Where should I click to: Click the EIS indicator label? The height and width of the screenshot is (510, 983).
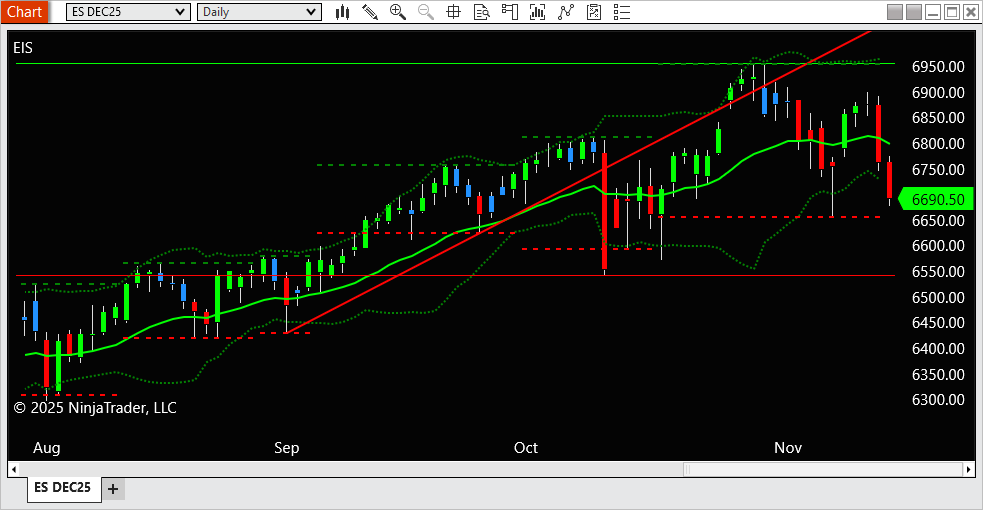point(23,48)
